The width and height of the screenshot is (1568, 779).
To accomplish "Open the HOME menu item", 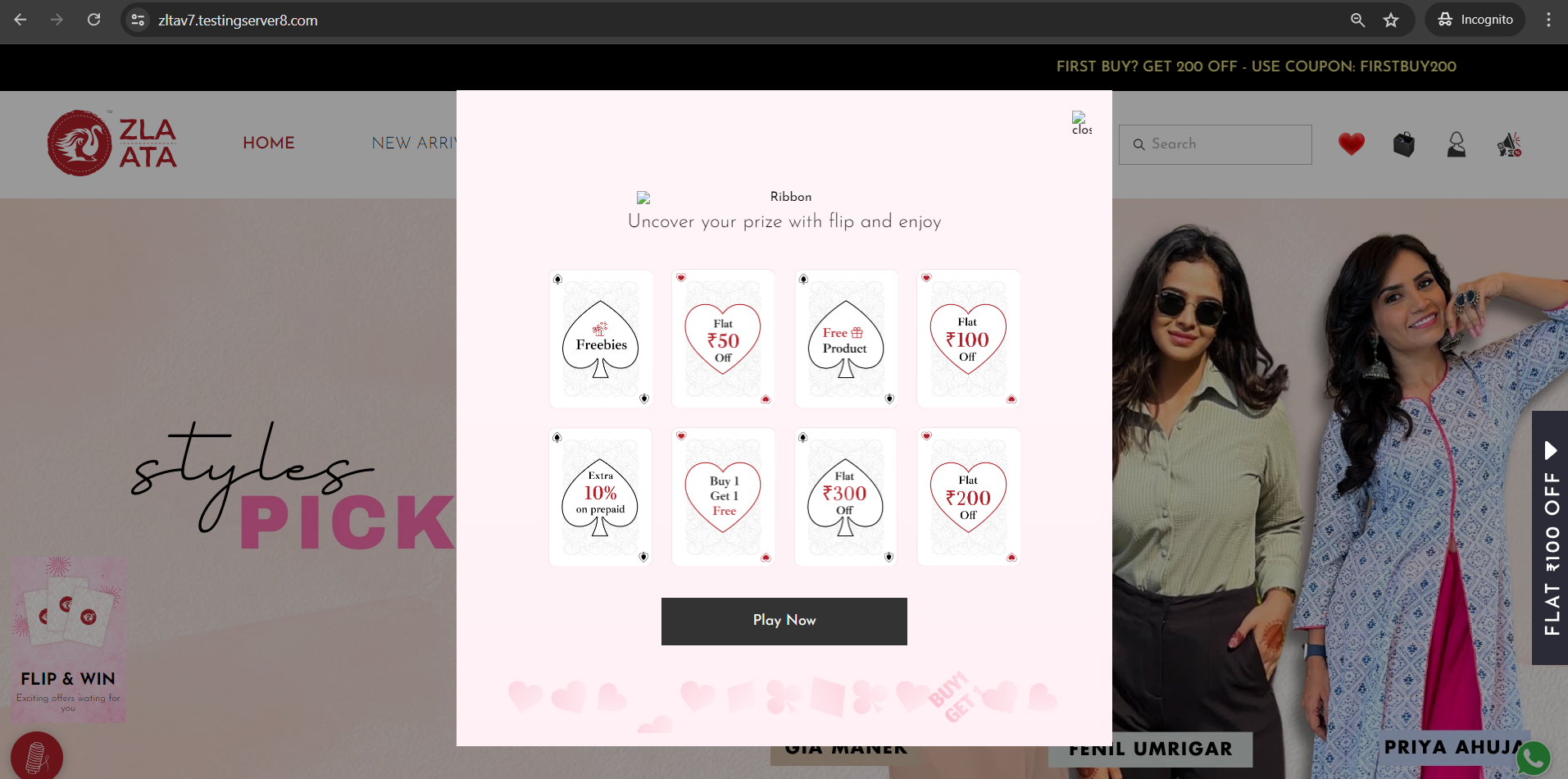I will [269, 143].
